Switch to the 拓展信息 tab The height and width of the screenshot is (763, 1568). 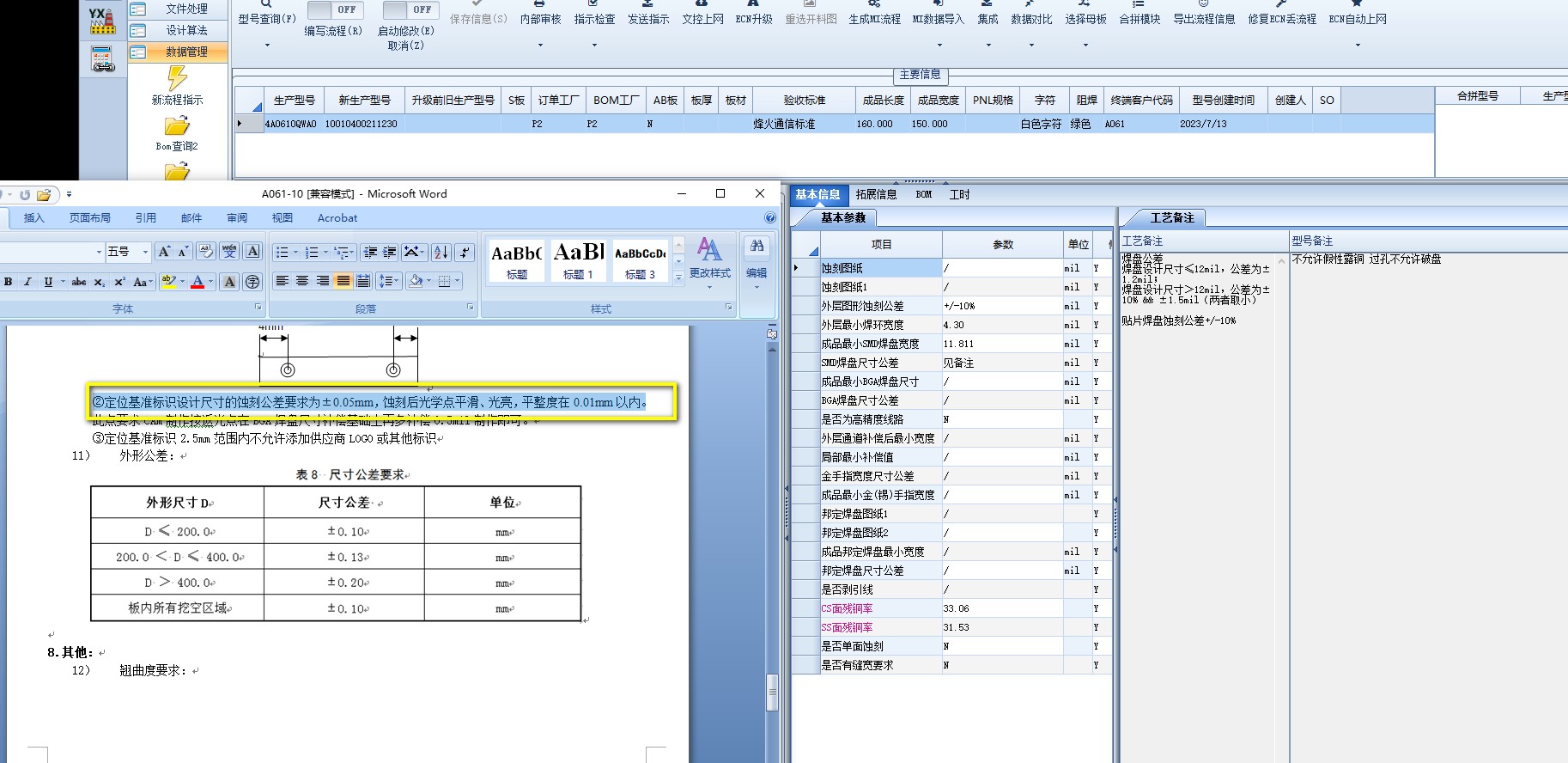pyautogui.click(x=876, y=195)
